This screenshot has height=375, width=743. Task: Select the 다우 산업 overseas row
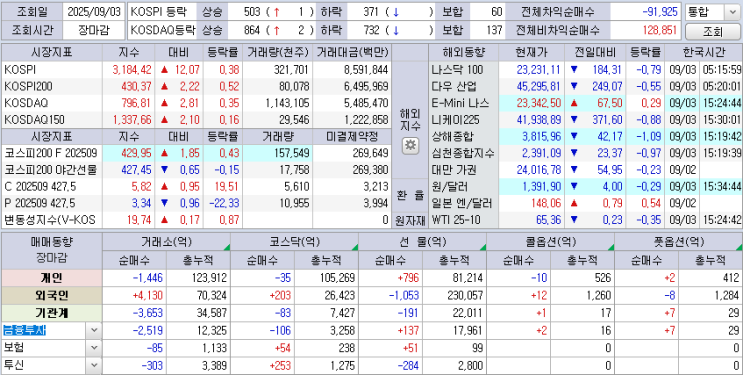(585, 87)
